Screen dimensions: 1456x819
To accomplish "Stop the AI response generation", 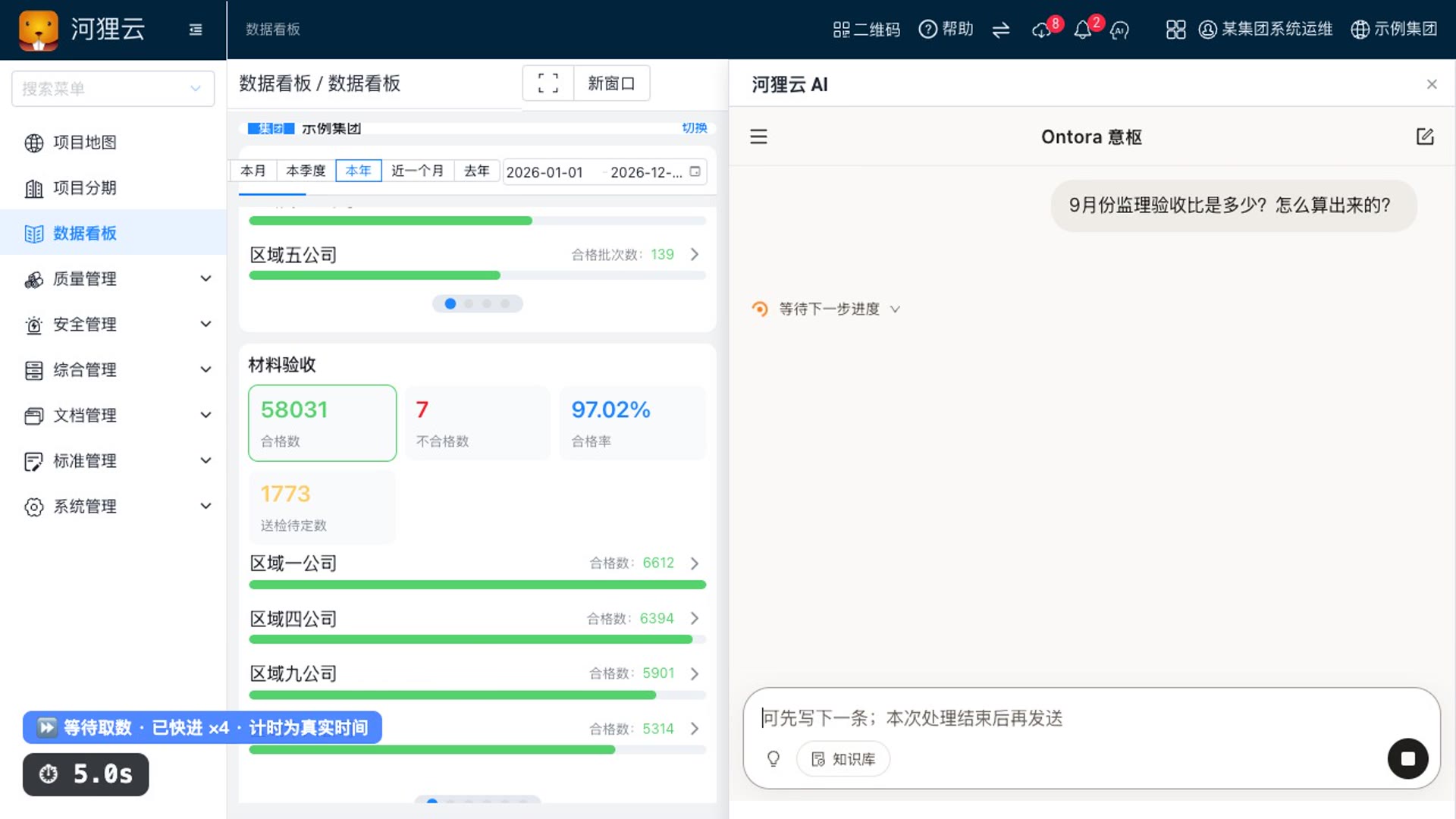I will pyautogui.click(x=1408, y=758).
